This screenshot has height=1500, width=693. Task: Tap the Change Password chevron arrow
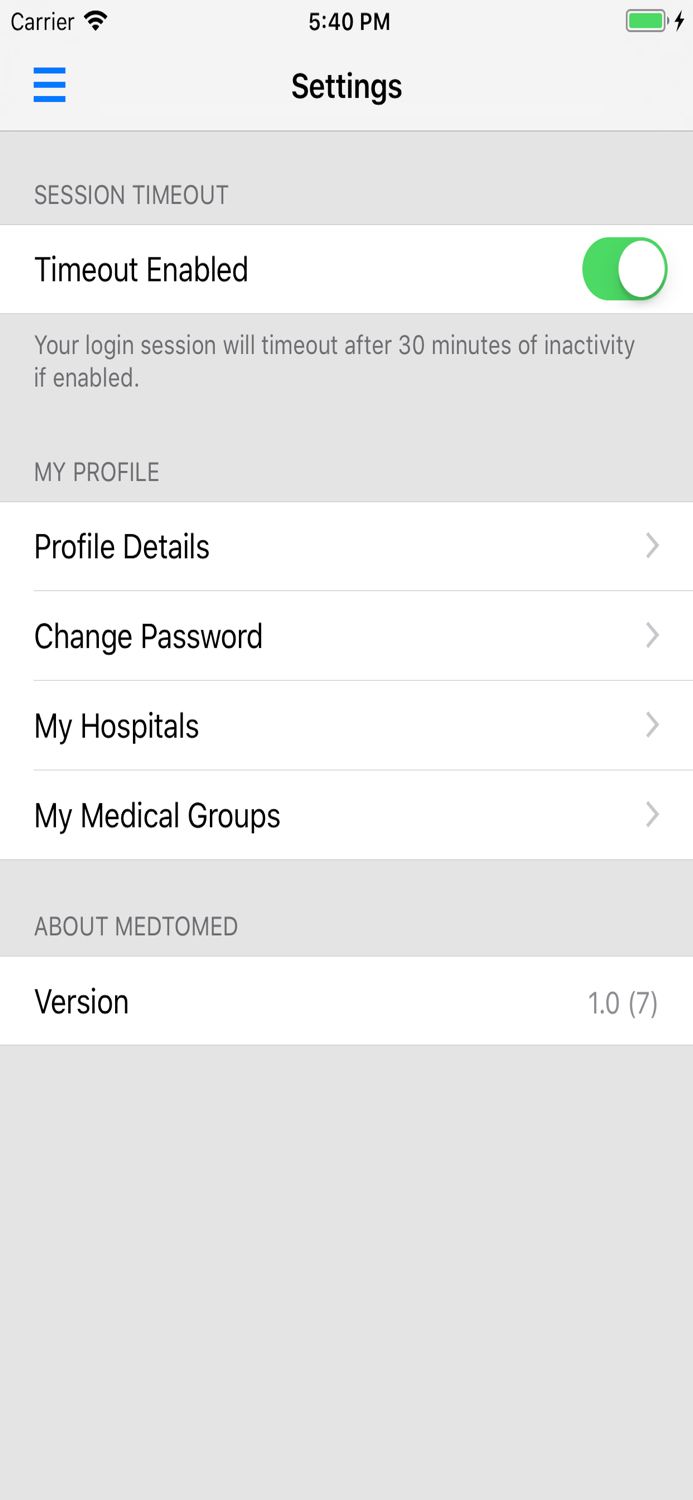652,636
